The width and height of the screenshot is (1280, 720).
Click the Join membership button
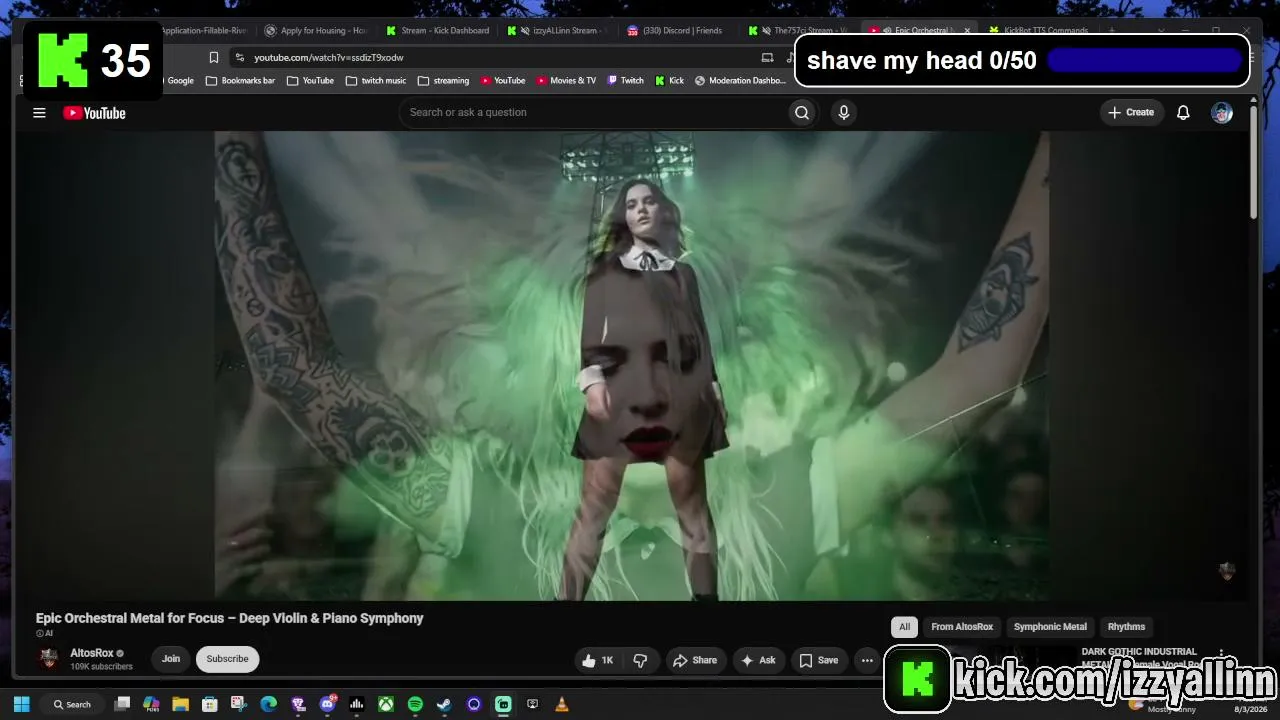pyautogui.click(x=171, y=659)
